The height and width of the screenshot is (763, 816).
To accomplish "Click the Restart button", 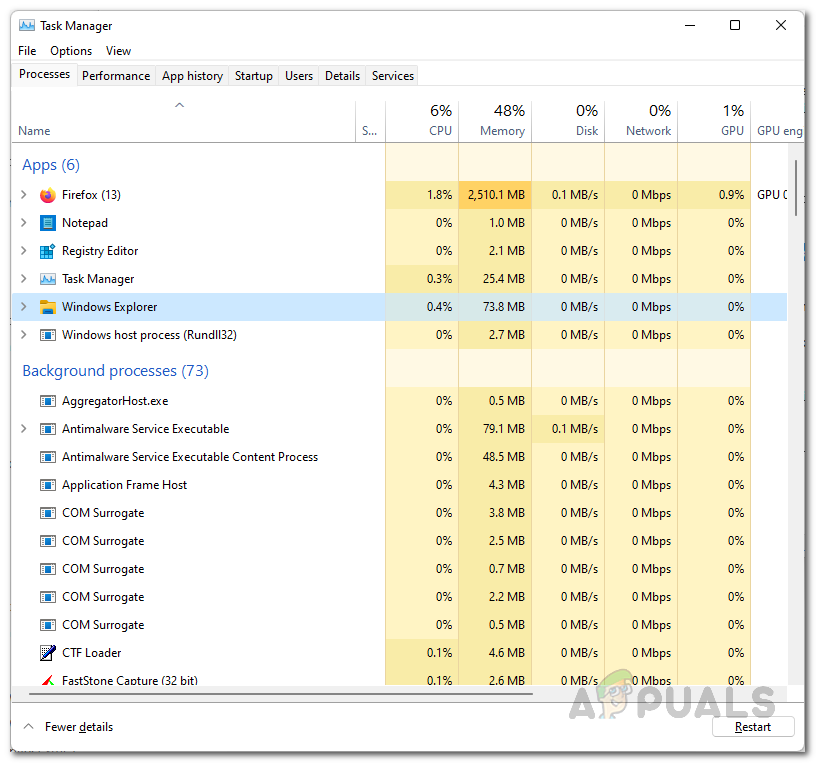I will point(753,727).
